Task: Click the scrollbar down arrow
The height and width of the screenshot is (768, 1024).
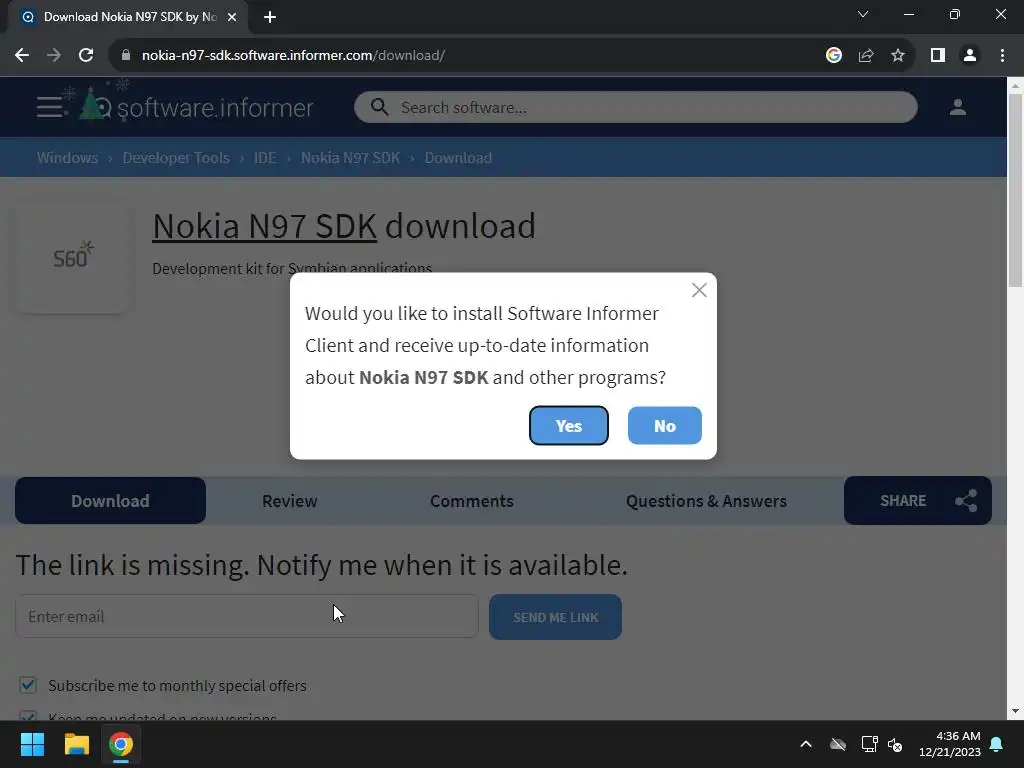Action: [1016, 711]
